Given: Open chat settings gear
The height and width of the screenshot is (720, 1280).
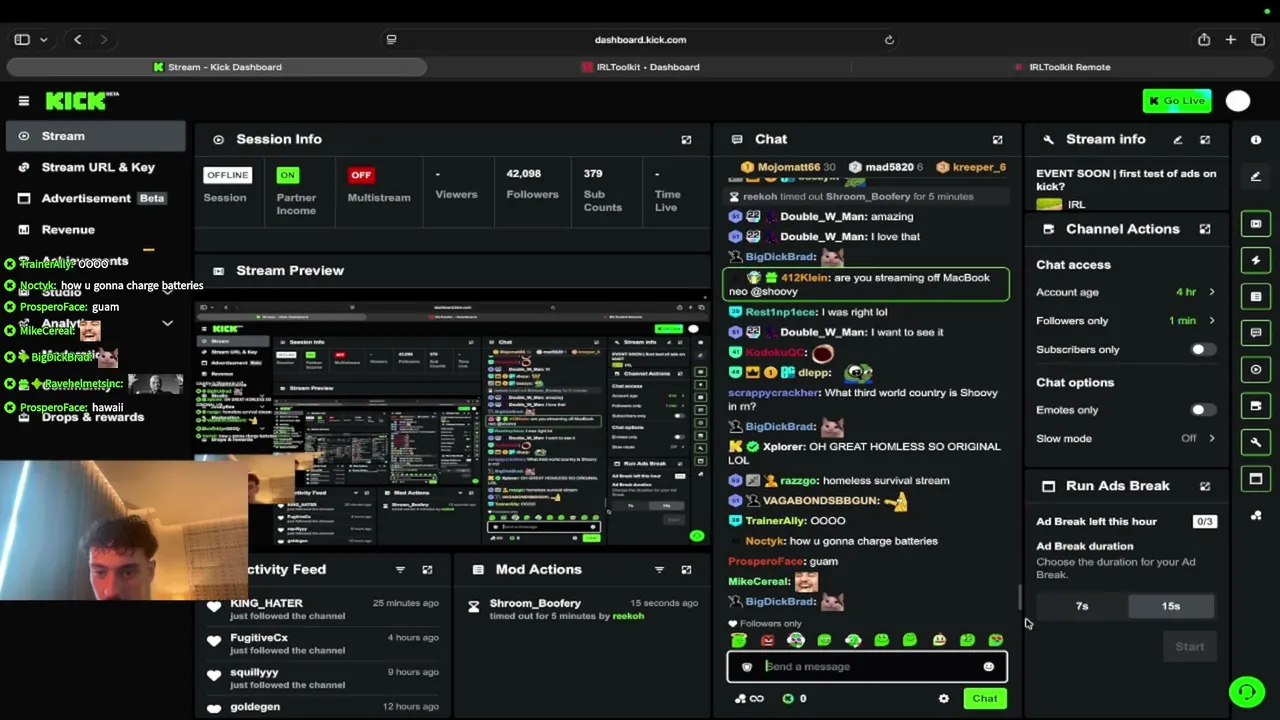Looking at the screenshot, I should pos(944,699).
